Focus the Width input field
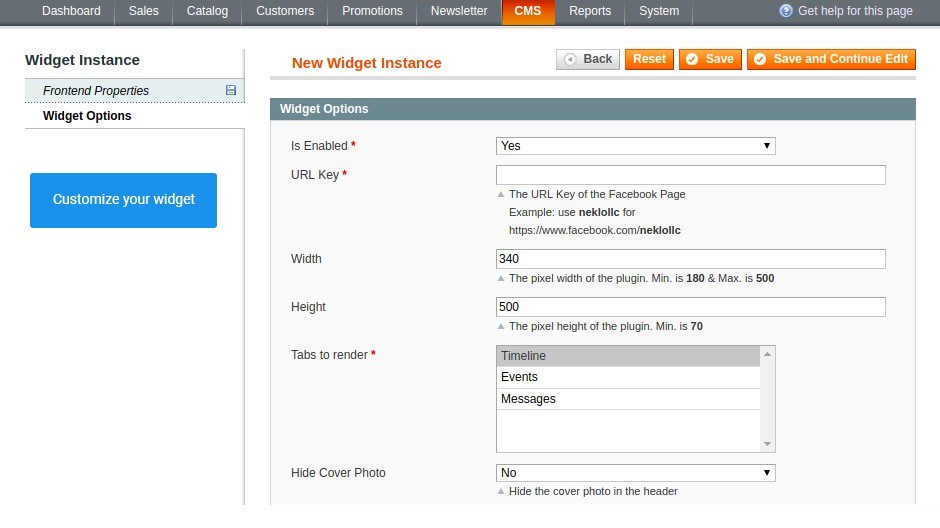 coord(691,259)
